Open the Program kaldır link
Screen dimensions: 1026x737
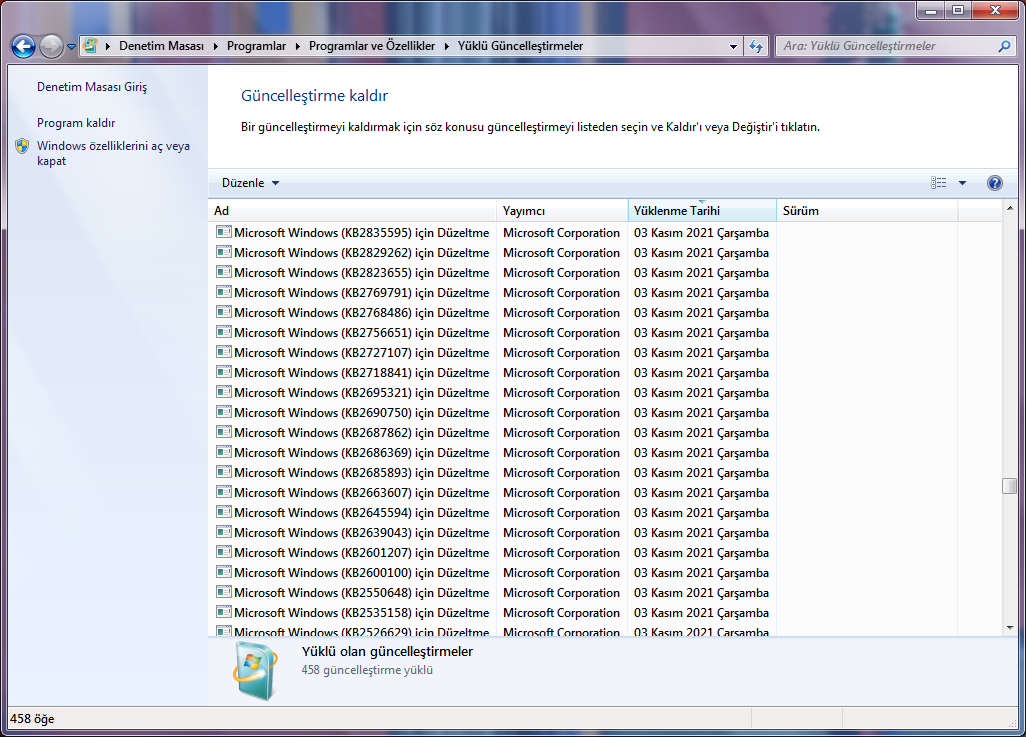pos(76,123)
